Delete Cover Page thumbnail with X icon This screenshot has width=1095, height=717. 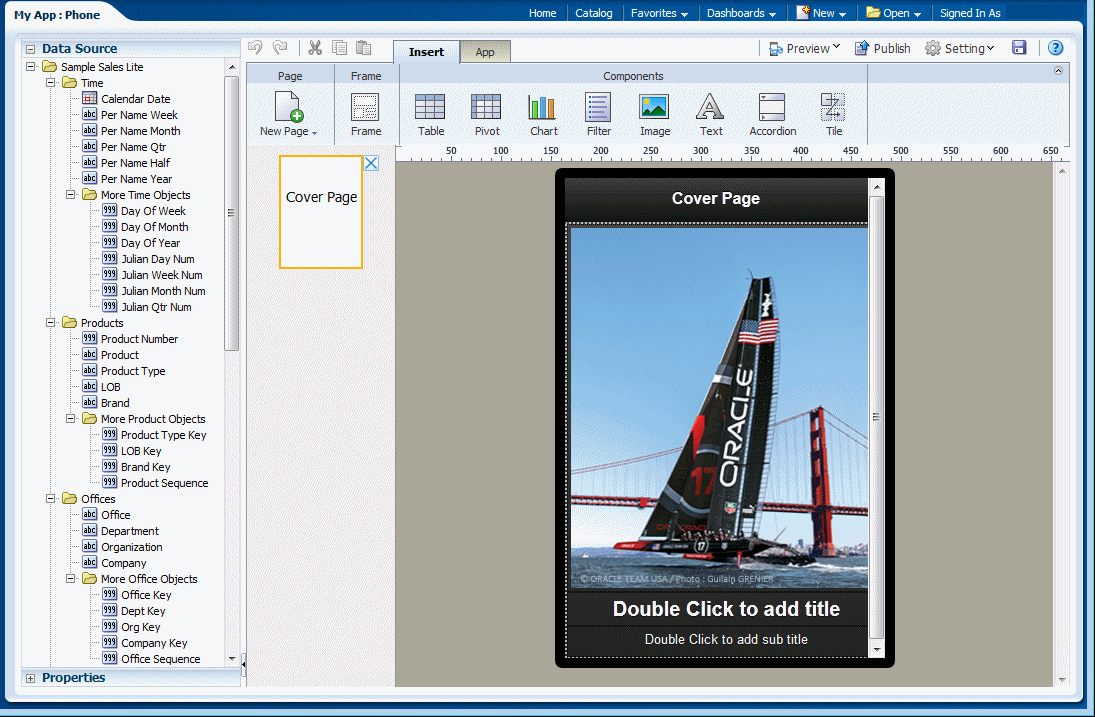tap(371, 163)
